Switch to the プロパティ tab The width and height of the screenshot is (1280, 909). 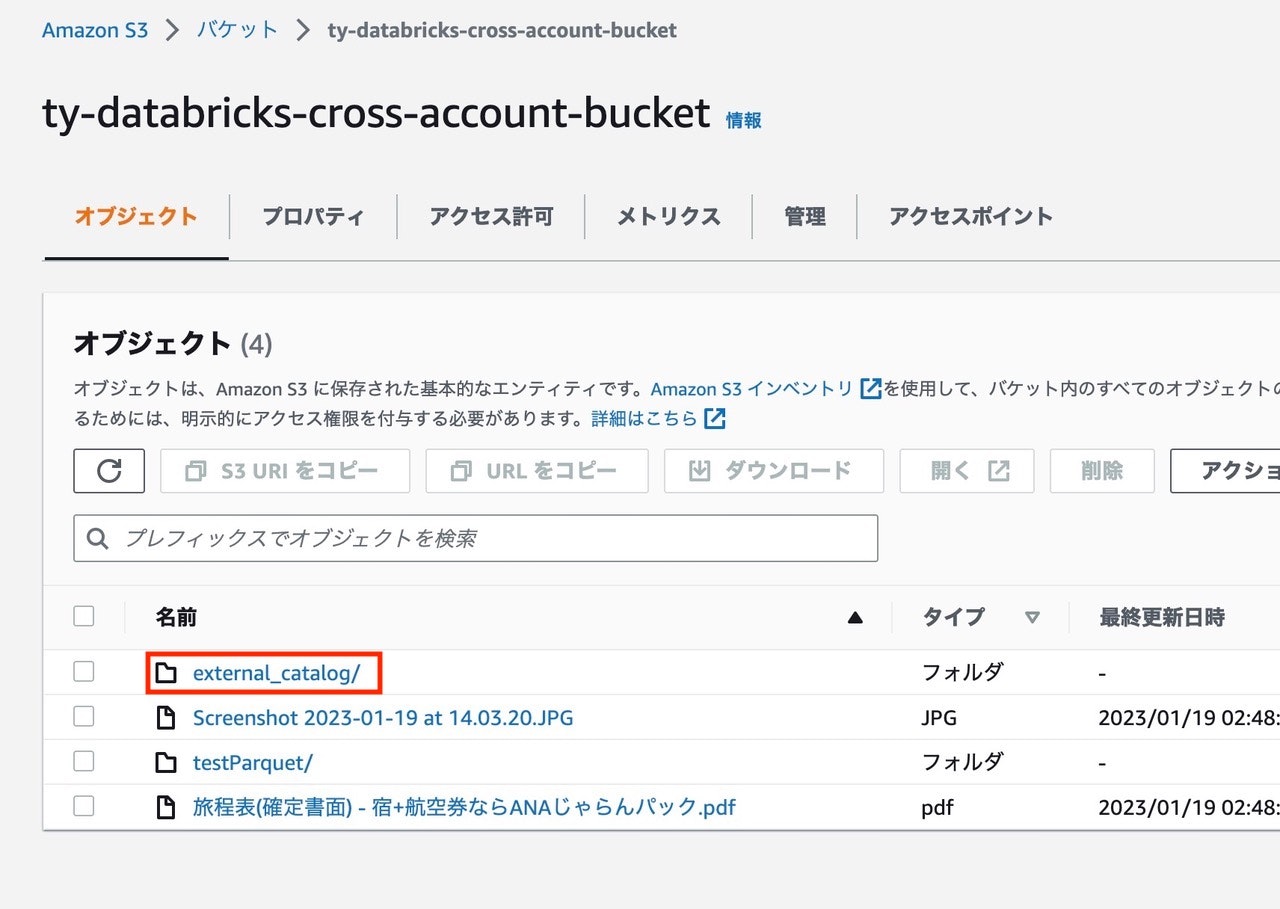pos(312,216)
